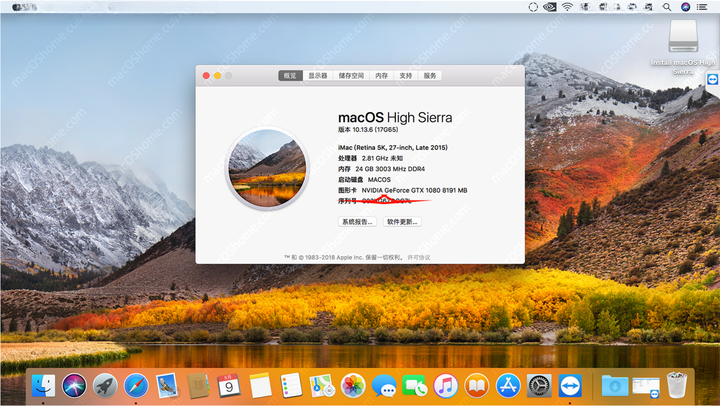Click the Siri icon in the menu bar
Screen dimensions: 720x406
tap(686, 7)
